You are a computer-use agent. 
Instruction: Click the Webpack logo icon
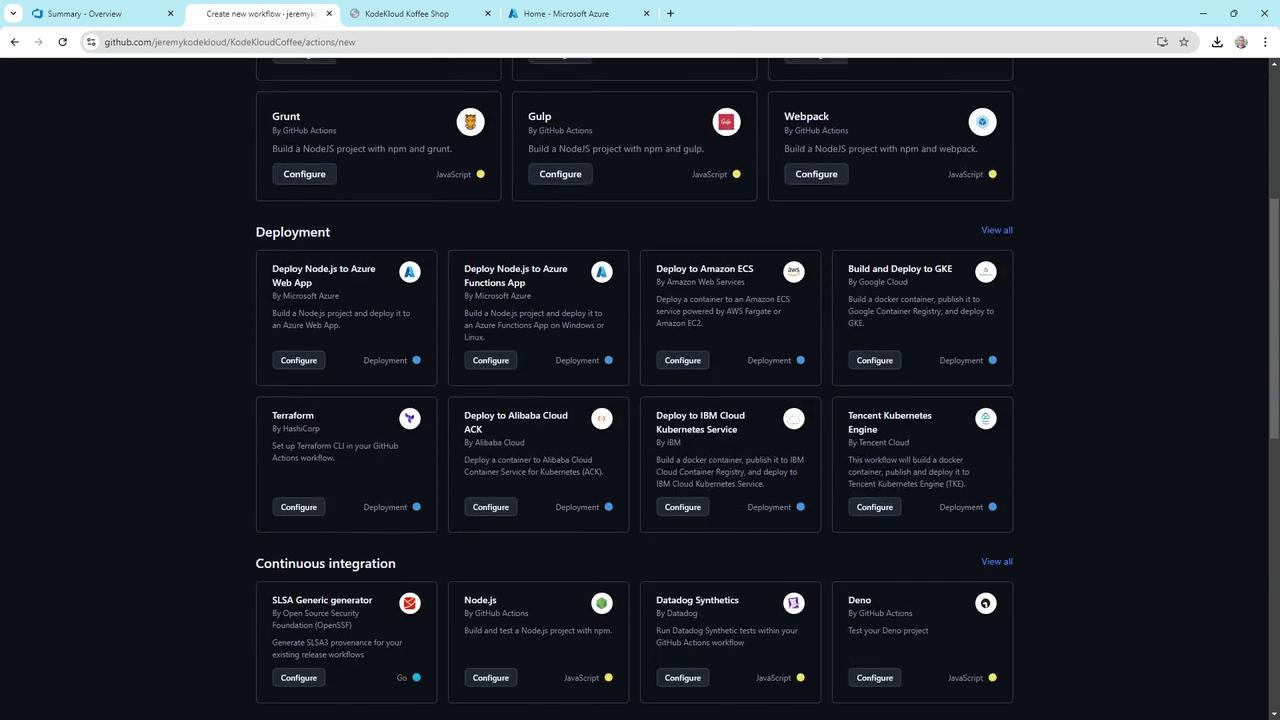point(982,122)
